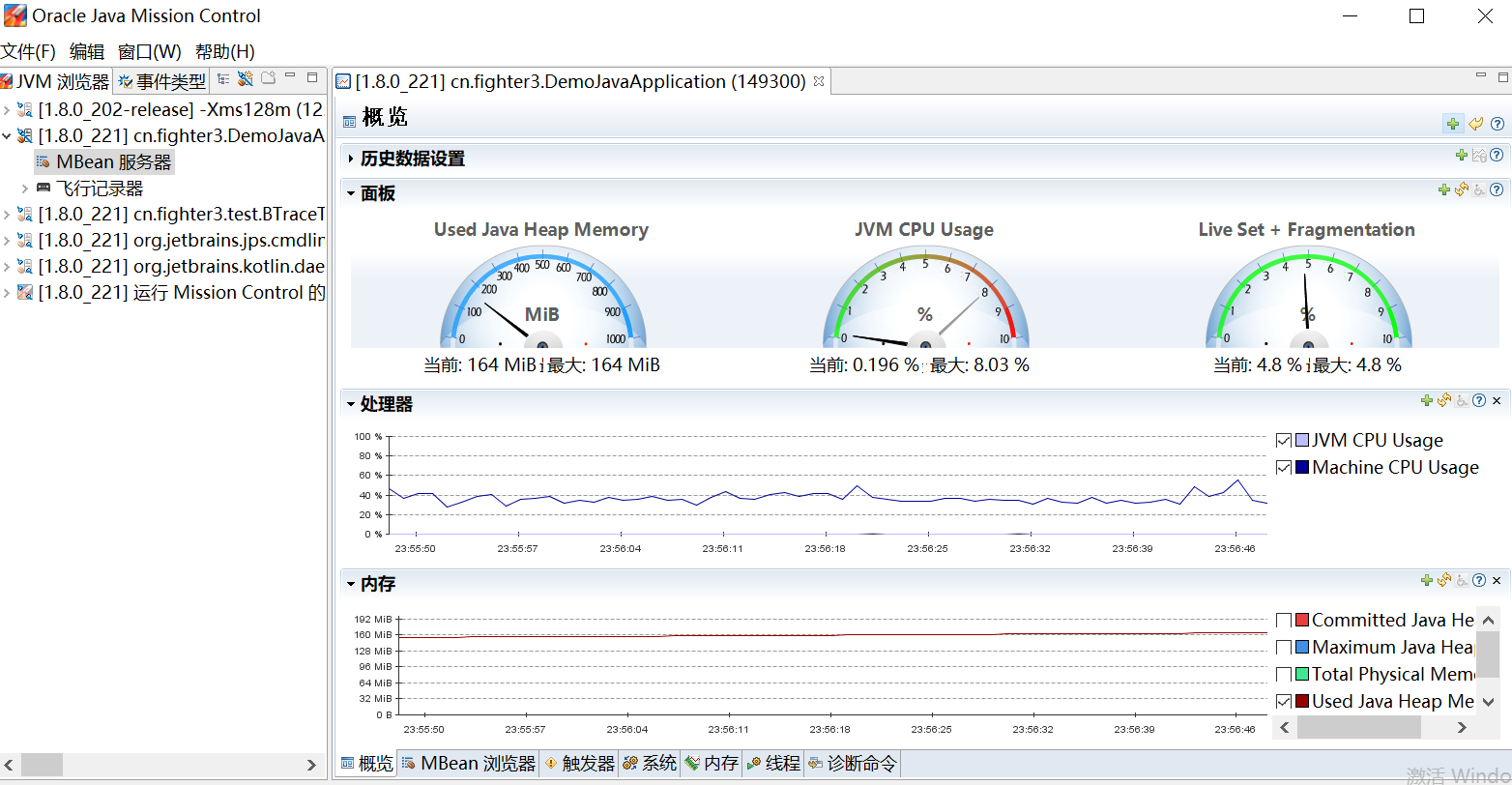Switch to the MBean 浏览器 tab
This screenshot has height=785, width=1512.
click(469, 764)
